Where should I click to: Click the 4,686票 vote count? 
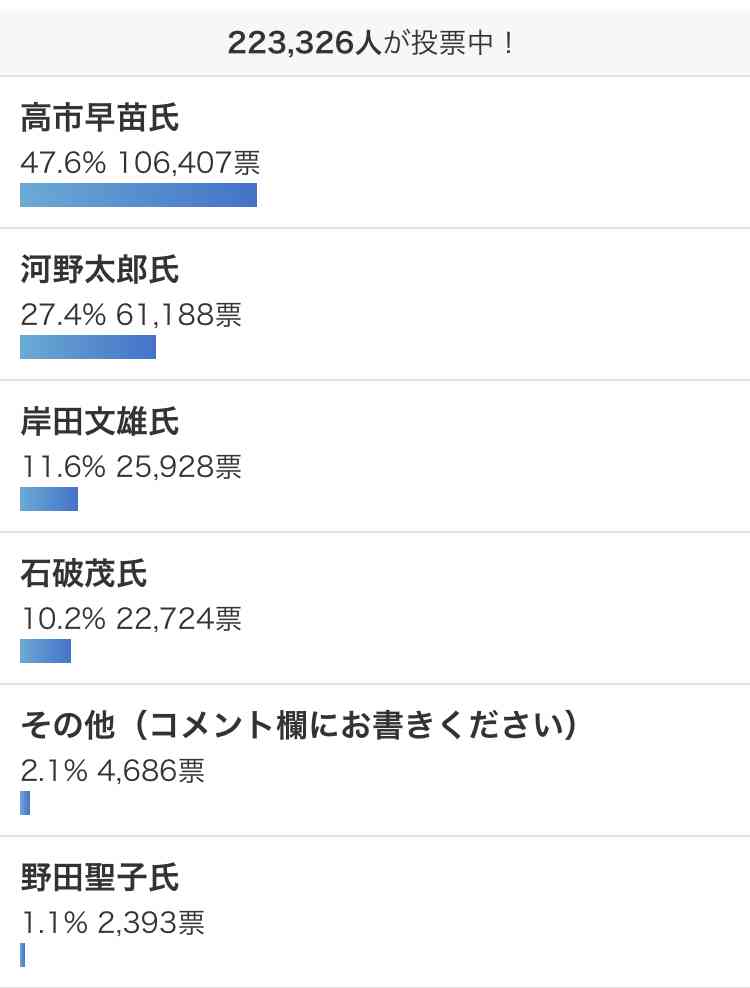(x=151, y=771)
